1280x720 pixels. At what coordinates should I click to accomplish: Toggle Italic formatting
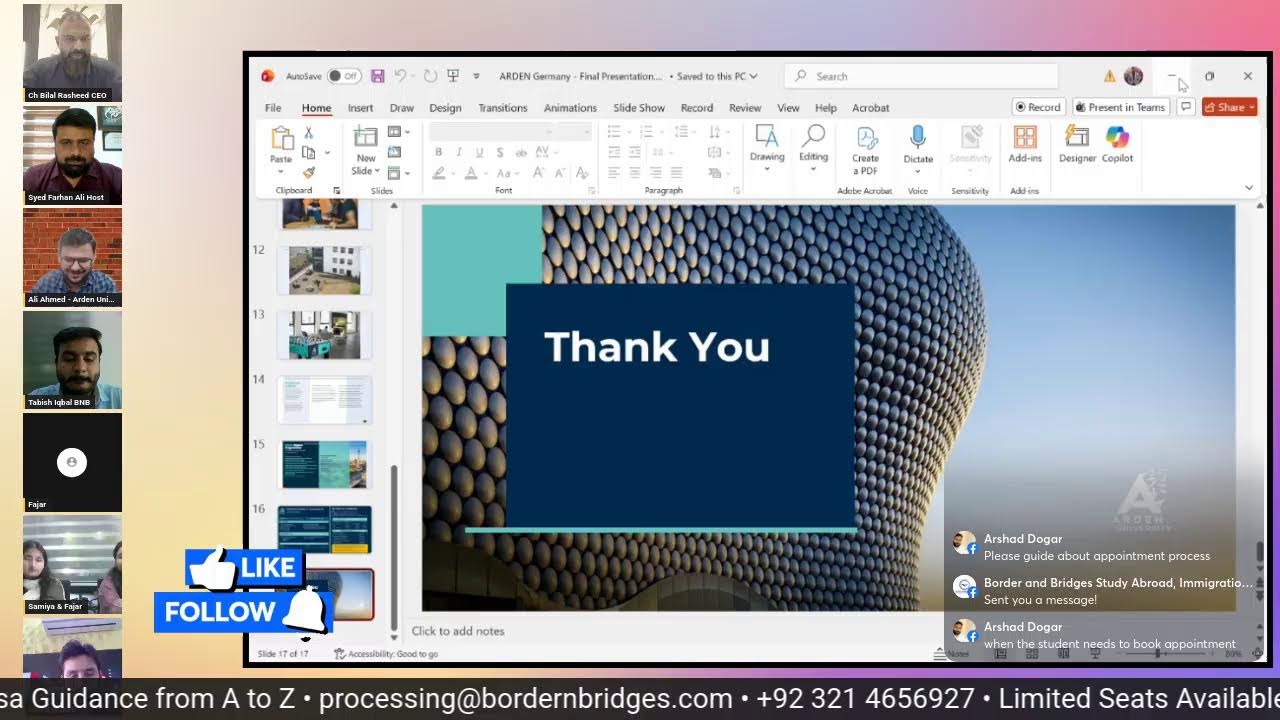coord(459,152)
